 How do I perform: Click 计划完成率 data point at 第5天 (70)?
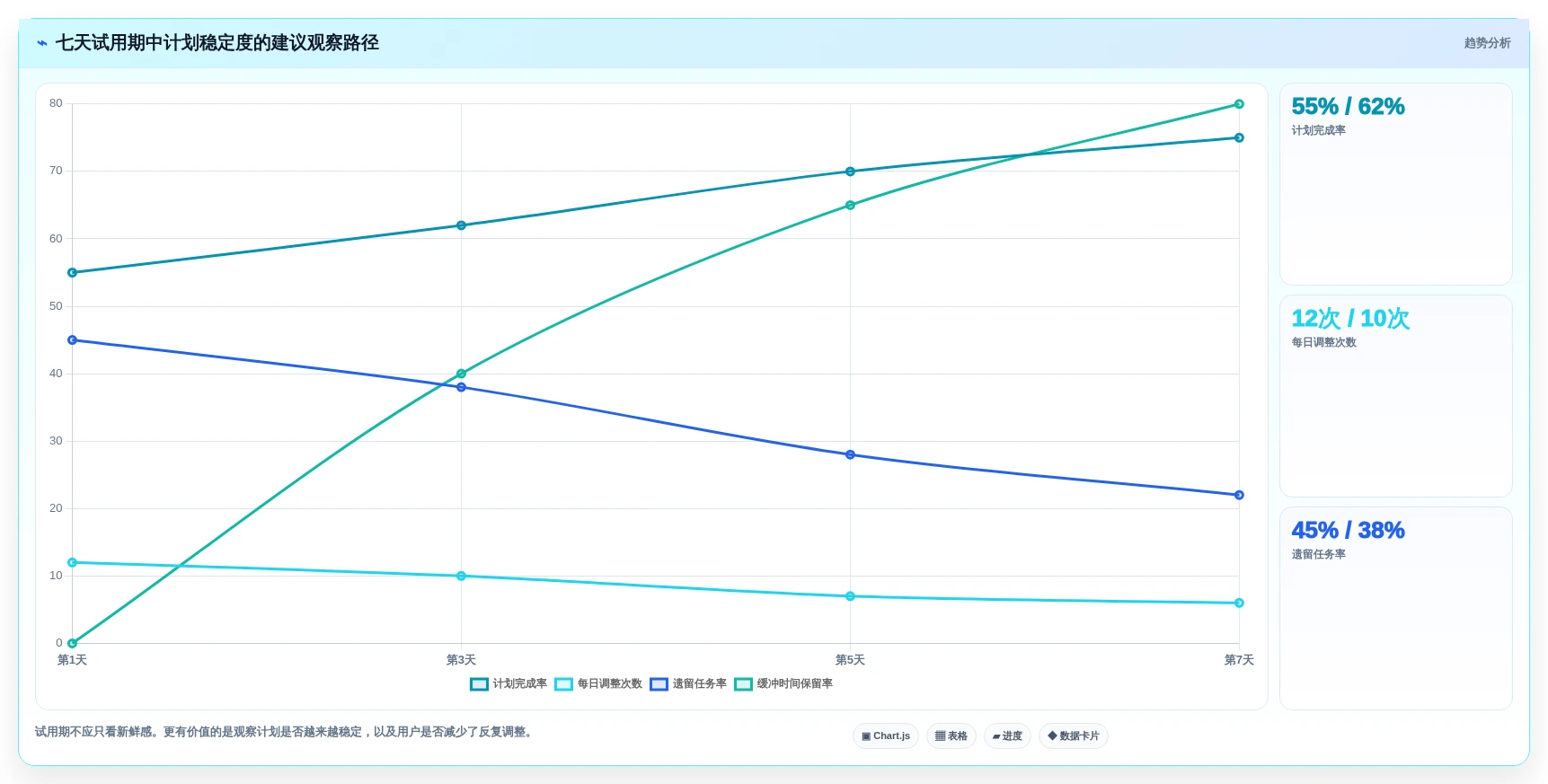point(850,172)
